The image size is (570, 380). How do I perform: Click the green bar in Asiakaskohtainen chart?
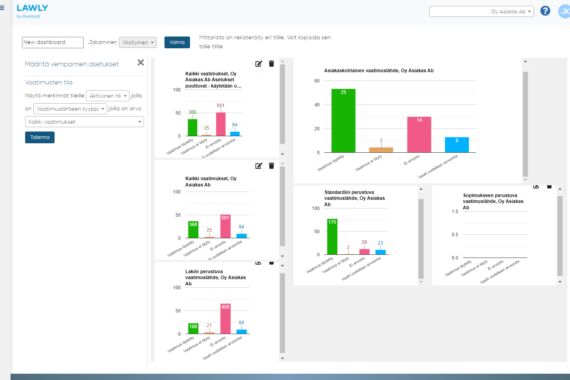[x=343, y=121]
